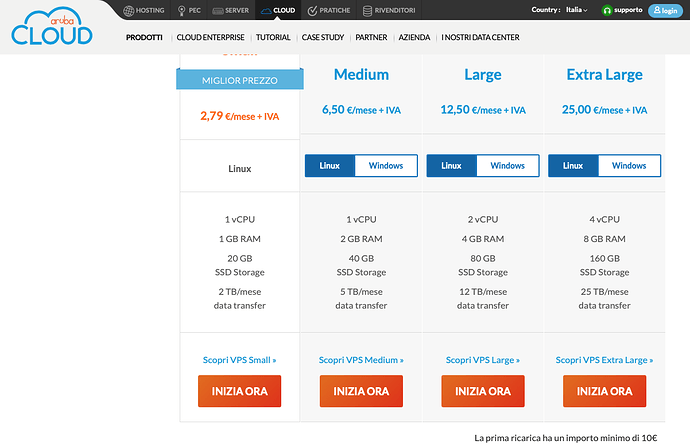The width and height of the screenshot is (690, 448).
Task: Open the Country Italia dropdown
Action: (x=576, y=10)
